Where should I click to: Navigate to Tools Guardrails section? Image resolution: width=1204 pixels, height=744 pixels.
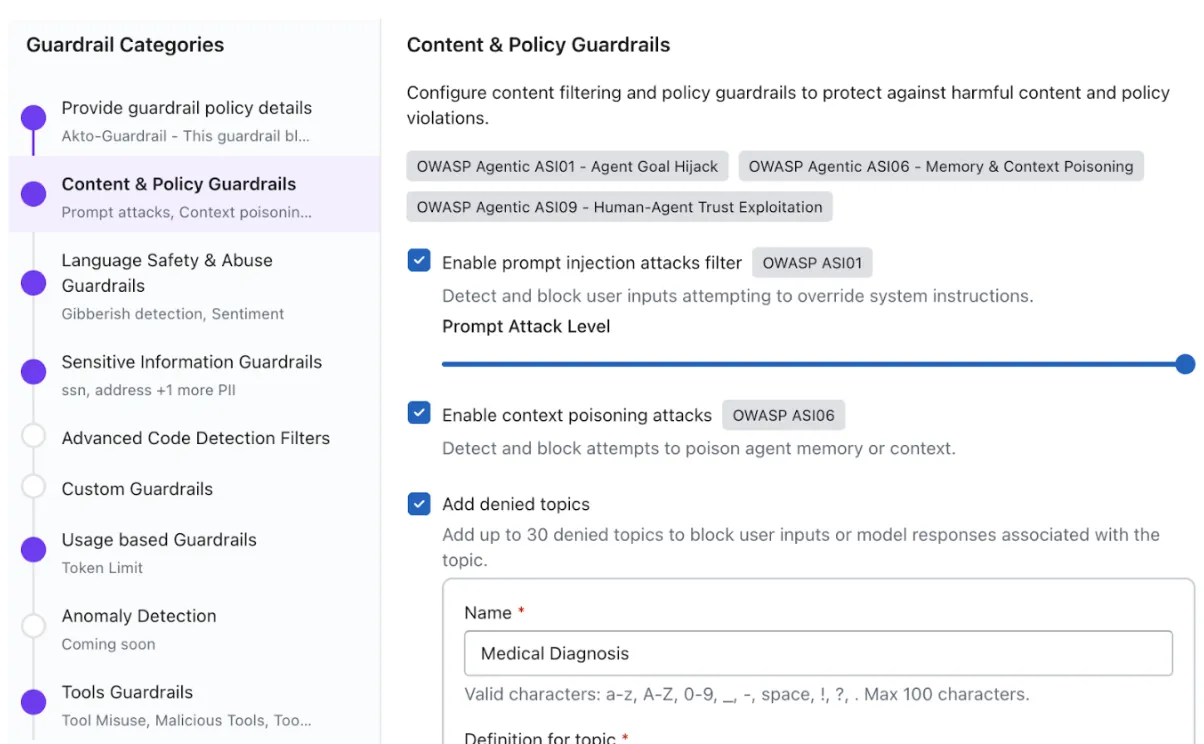pos(127,692)
